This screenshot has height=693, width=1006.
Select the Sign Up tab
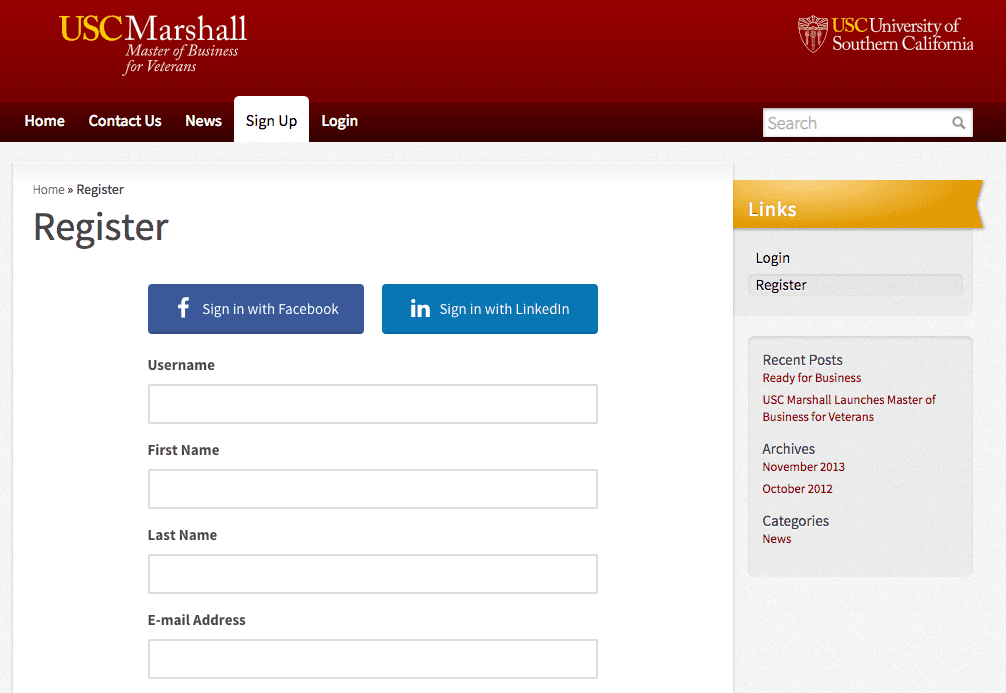[271, 121]
